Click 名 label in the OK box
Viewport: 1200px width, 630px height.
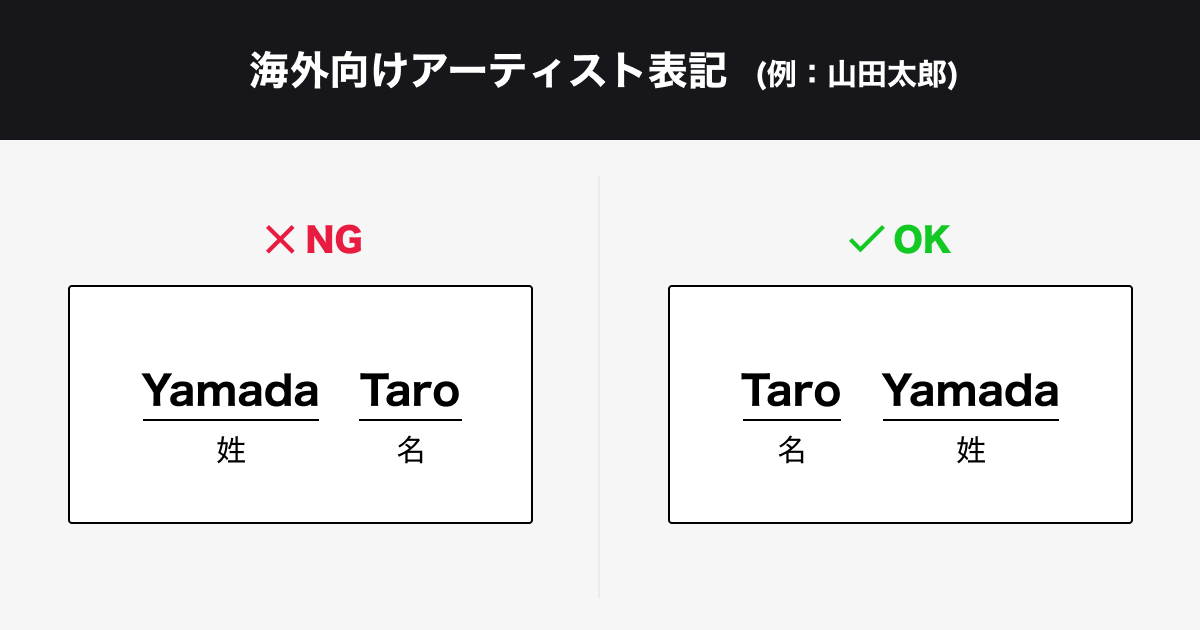point(791,451)
